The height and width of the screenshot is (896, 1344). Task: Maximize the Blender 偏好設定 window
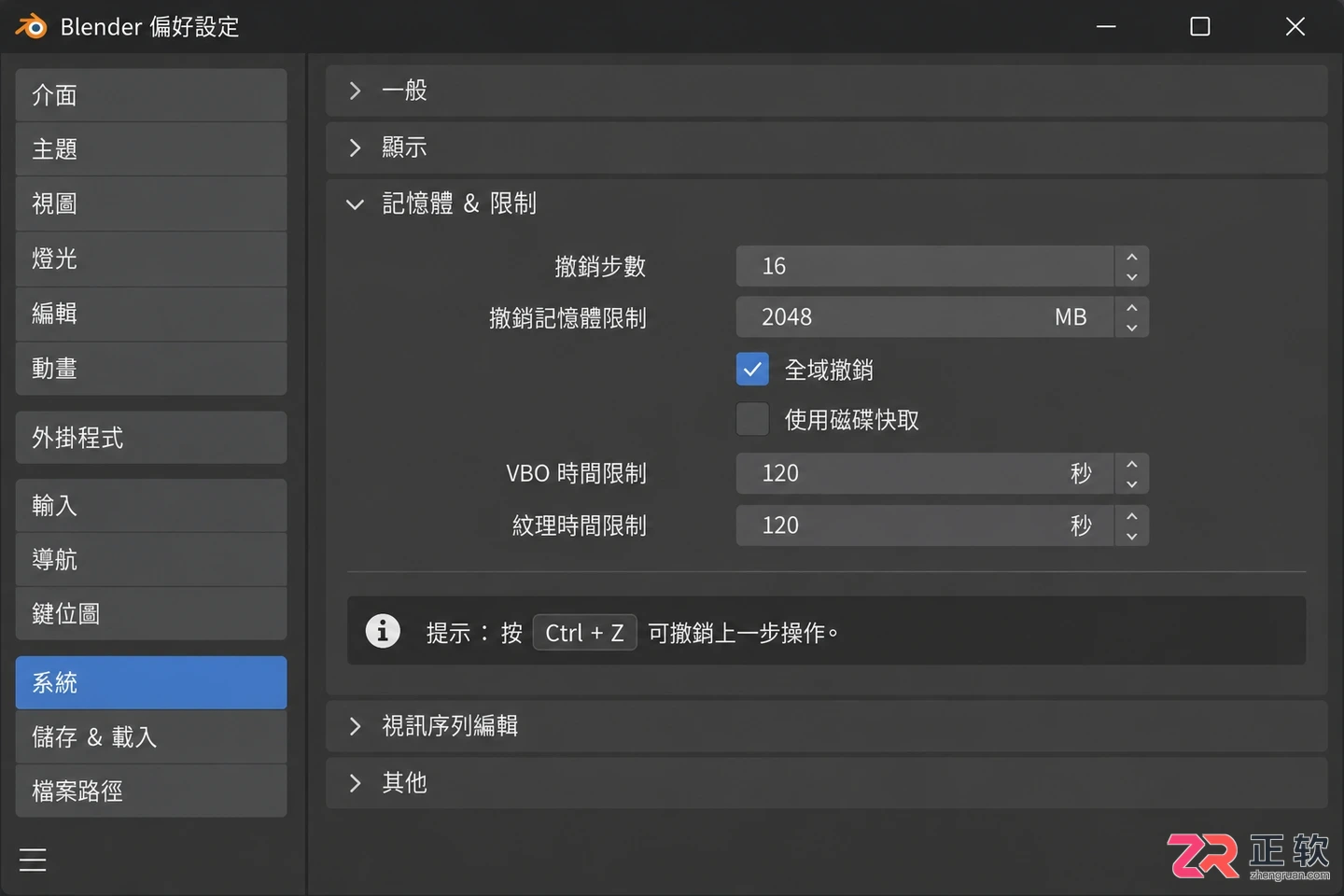point(1200,26)
